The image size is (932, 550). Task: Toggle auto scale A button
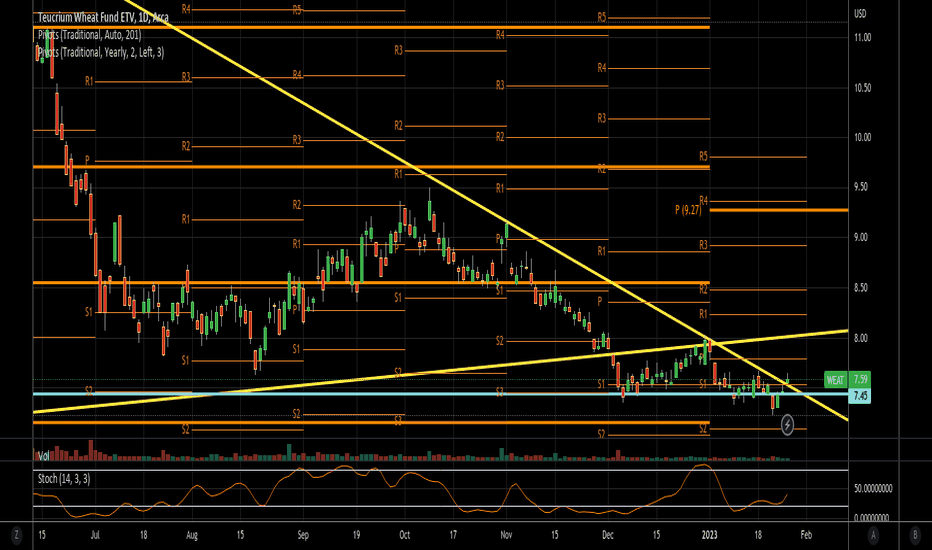pyautogui.click(x=873, y=535)
